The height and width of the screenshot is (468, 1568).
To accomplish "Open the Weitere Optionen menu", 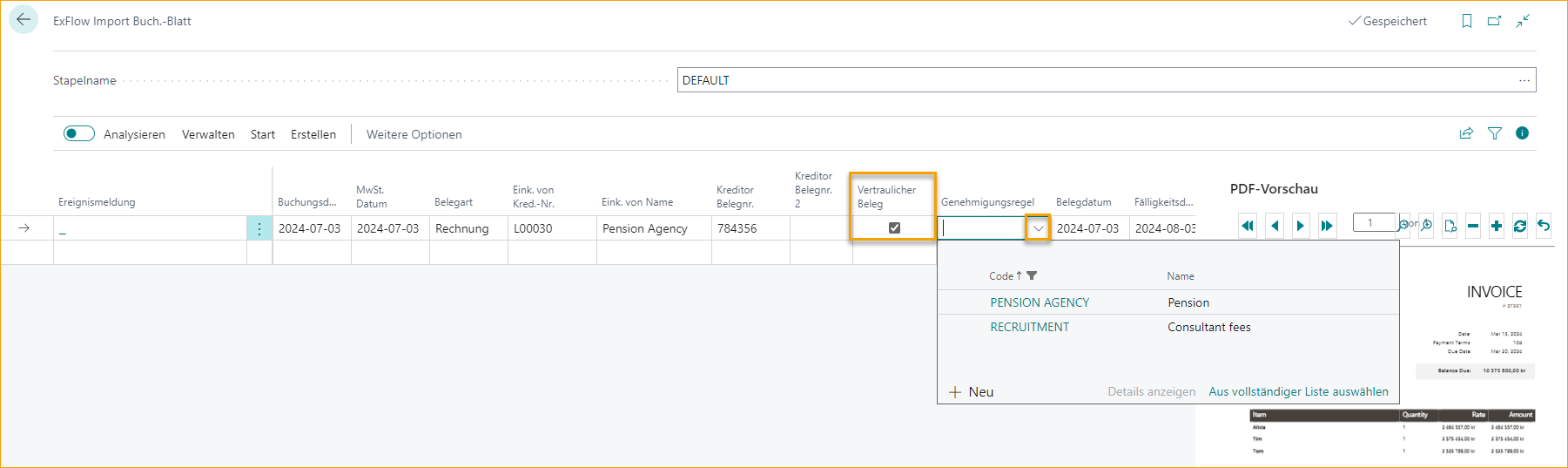I will [x=414, y=134].
